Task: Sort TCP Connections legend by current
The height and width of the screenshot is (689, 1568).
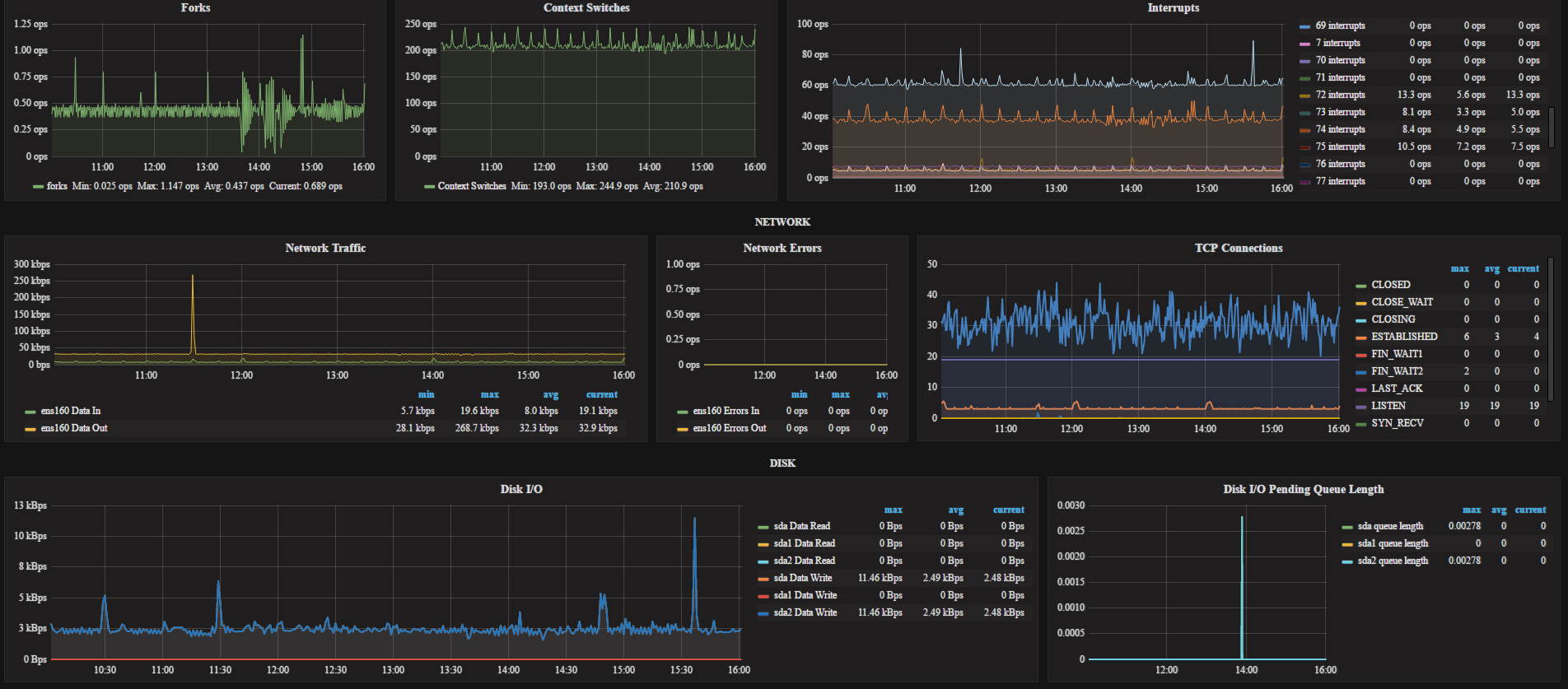Action: pyautogui.click(x=1523, y=268)
